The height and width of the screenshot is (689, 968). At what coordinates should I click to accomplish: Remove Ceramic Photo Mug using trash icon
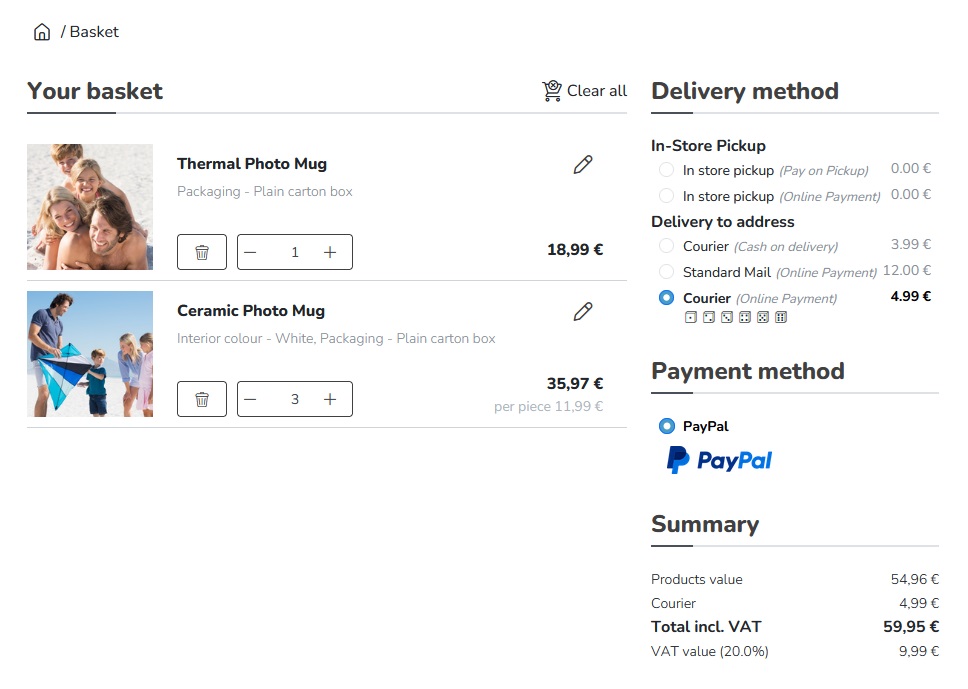tap(202, 399)
